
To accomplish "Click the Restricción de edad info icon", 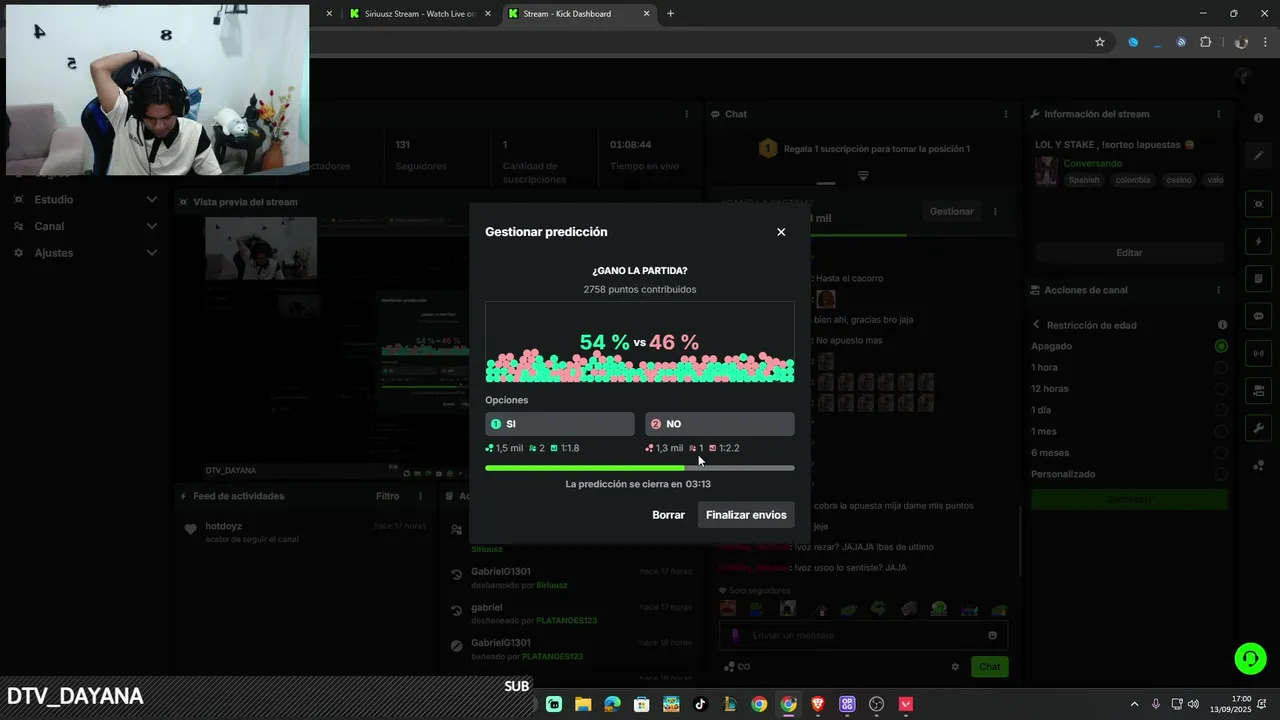I will tap(1222, 325).
